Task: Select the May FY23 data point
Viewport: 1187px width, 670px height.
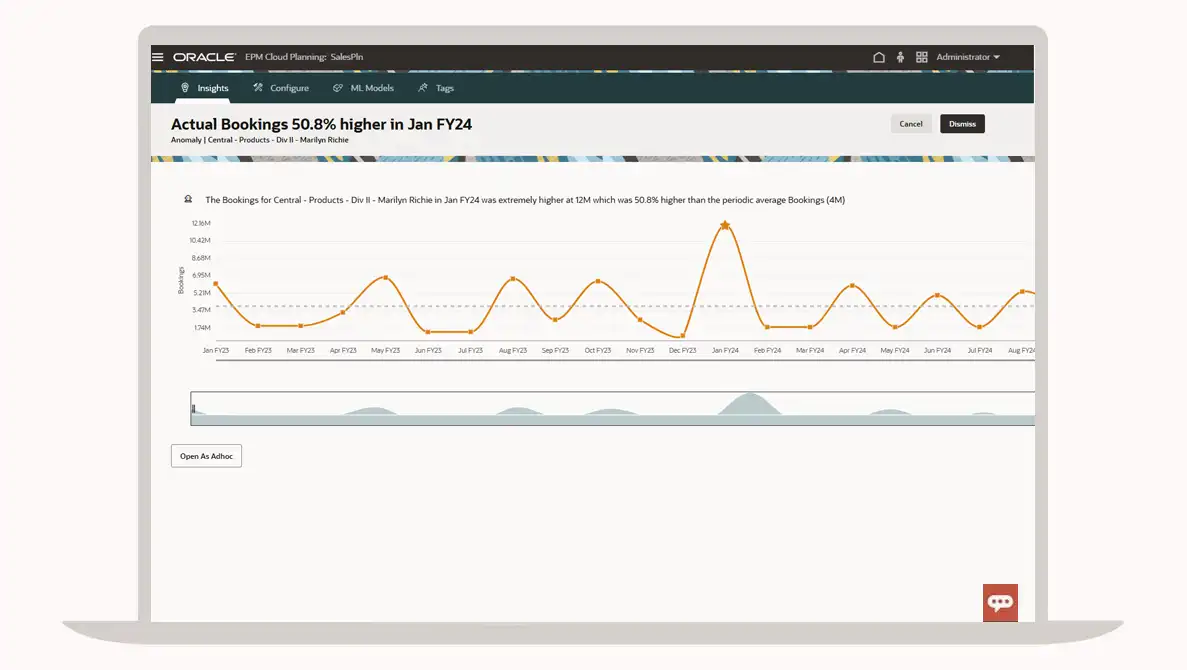Action: click(386, 278)
